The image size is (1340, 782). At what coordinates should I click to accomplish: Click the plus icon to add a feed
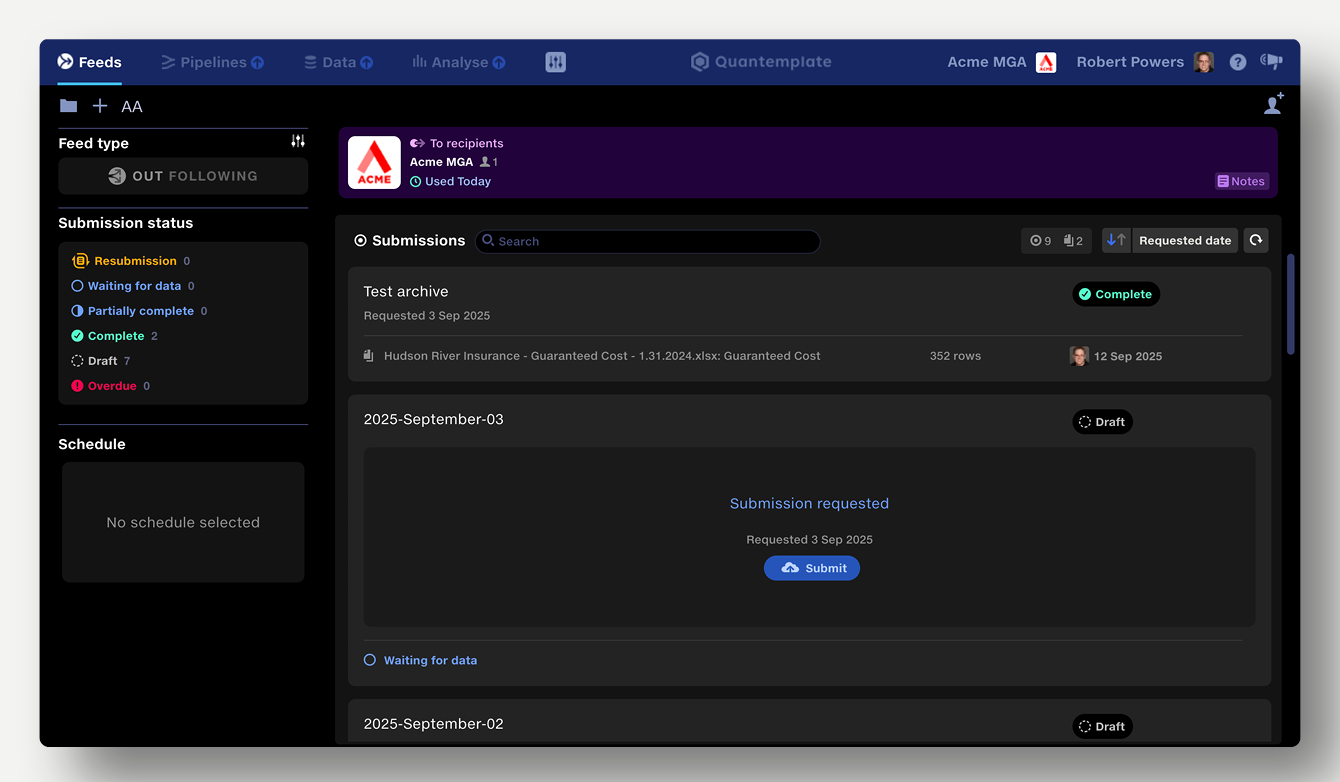coord(100,106)
